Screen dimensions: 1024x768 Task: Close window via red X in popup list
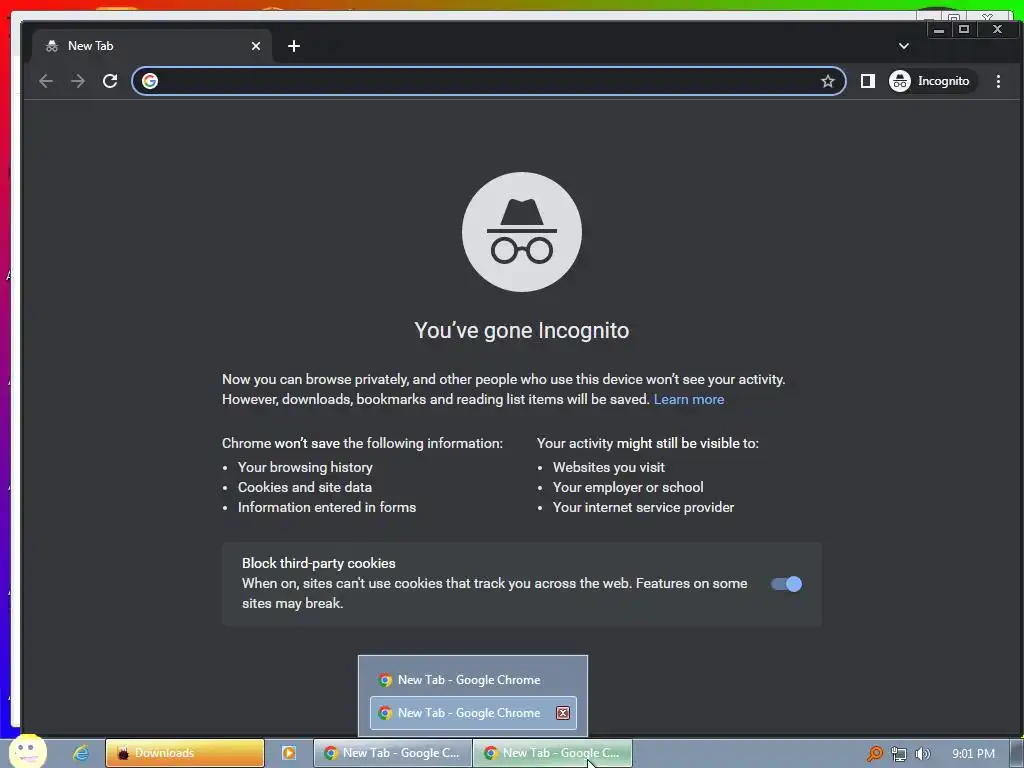click(x=563, y=713)
